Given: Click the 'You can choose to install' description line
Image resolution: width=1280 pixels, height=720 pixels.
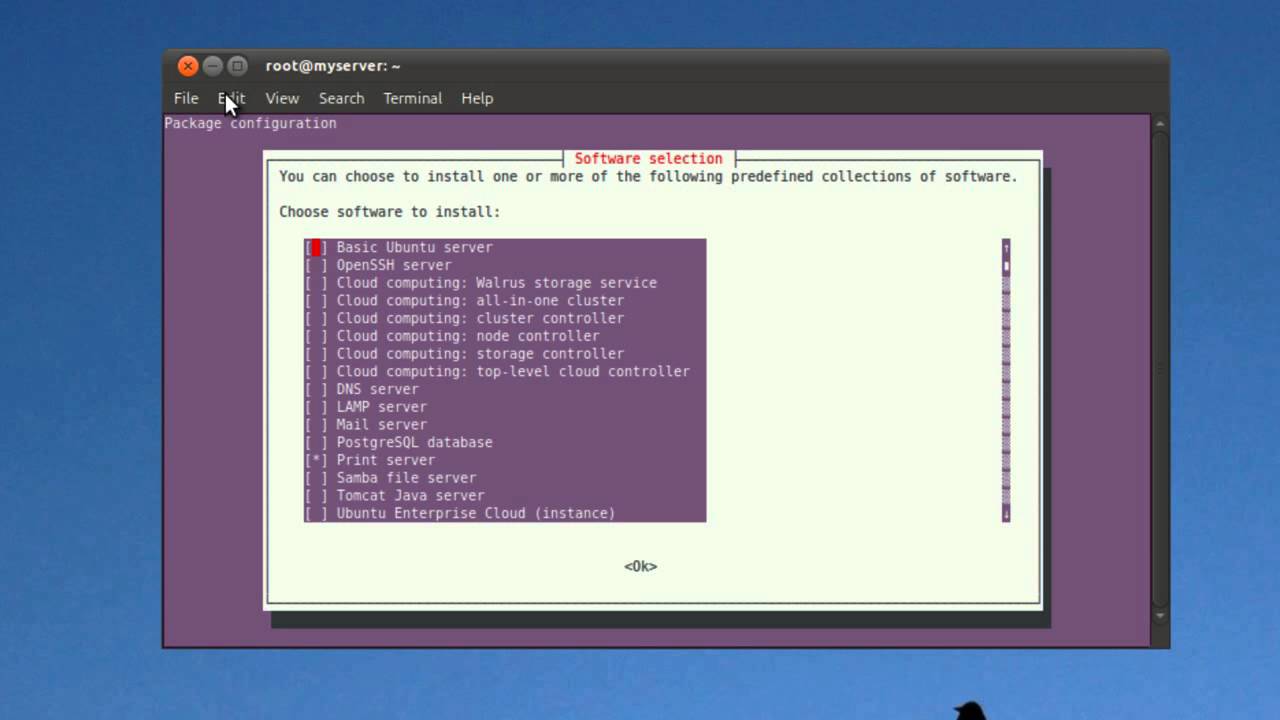Looking at the screenshot, I should [x=648, y=176].
